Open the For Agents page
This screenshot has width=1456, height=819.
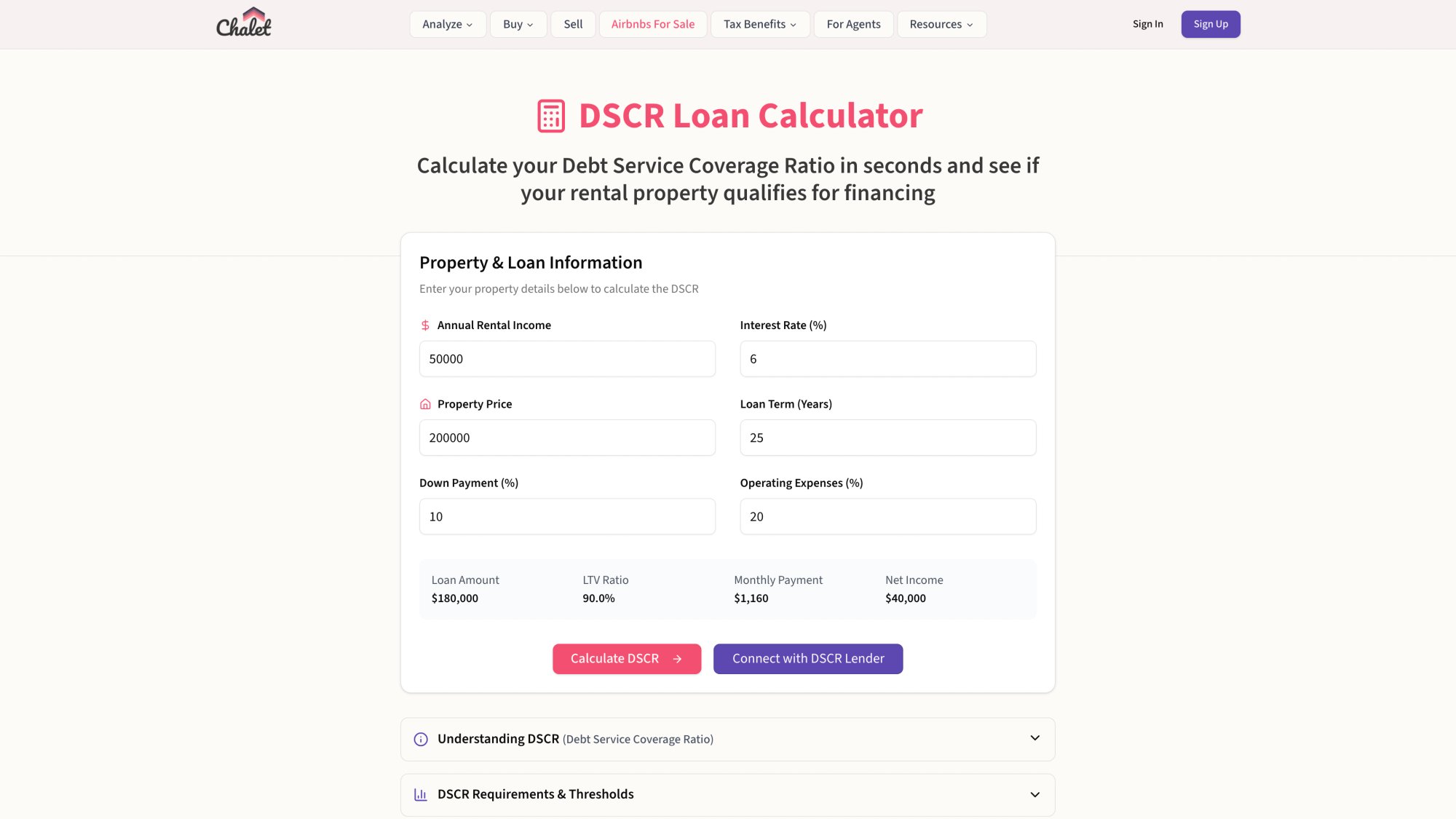pyautogui.click(x=853, y=24)
